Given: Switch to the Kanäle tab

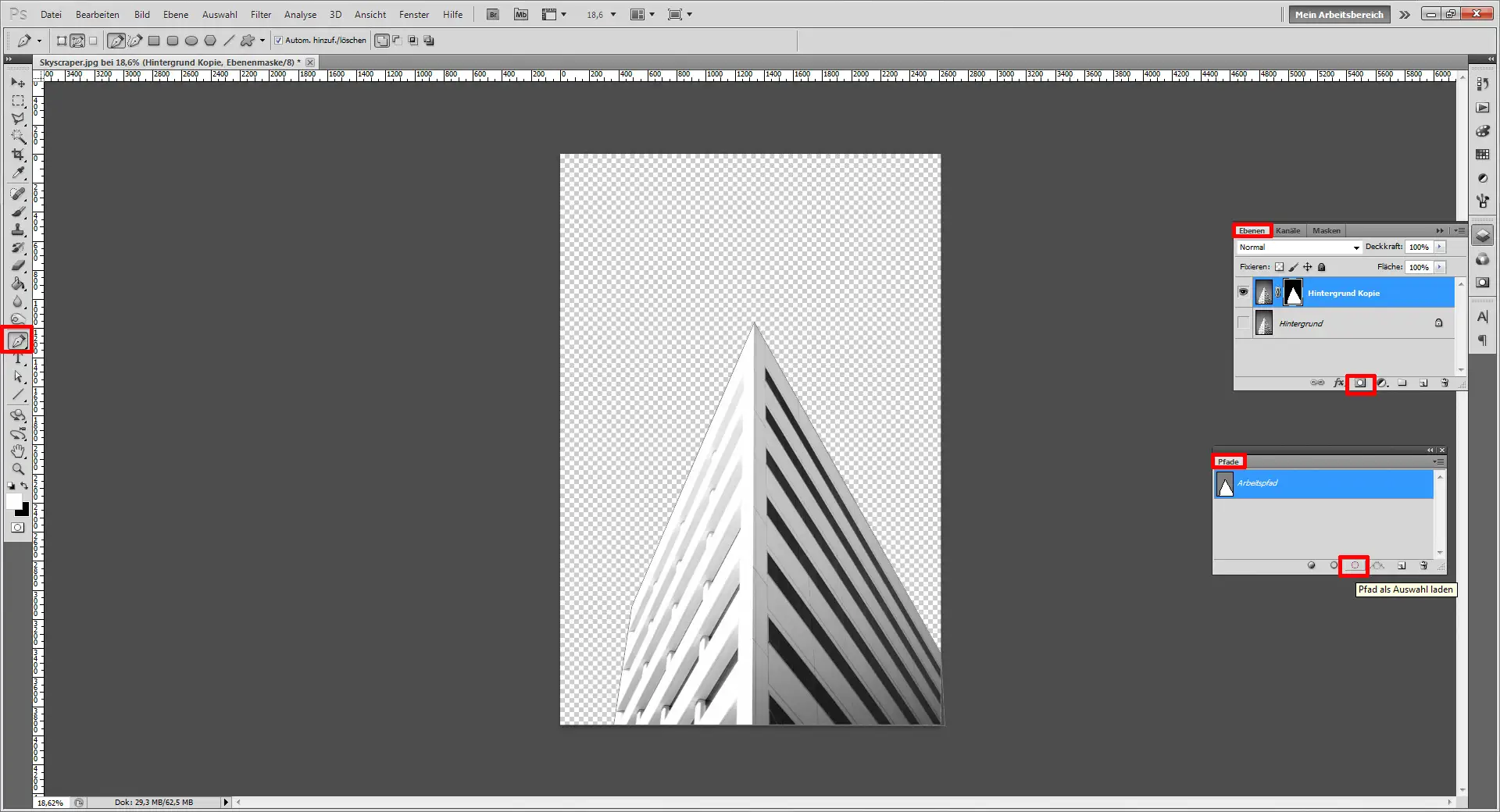Looking at the screenshot, I should click(x=1287, y=231).
